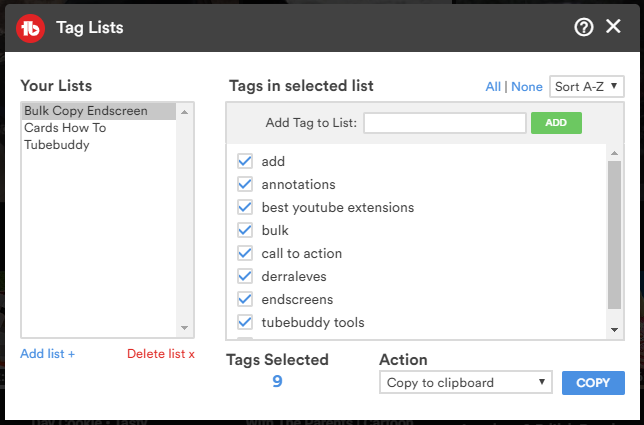644x425 pixels.
Task: Toggle the 'tubebuddy tools' checkbox
Action: (244, 322)
